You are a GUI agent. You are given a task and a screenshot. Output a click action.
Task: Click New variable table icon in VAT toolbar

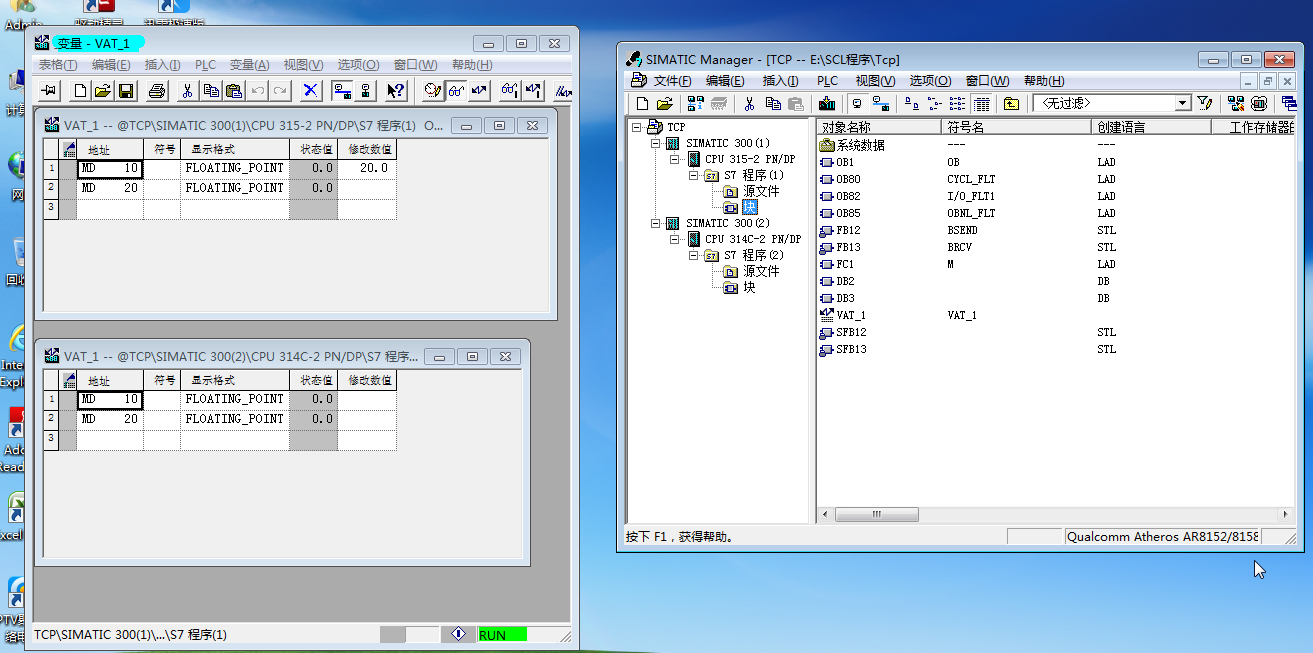click(x=81, y=91)
